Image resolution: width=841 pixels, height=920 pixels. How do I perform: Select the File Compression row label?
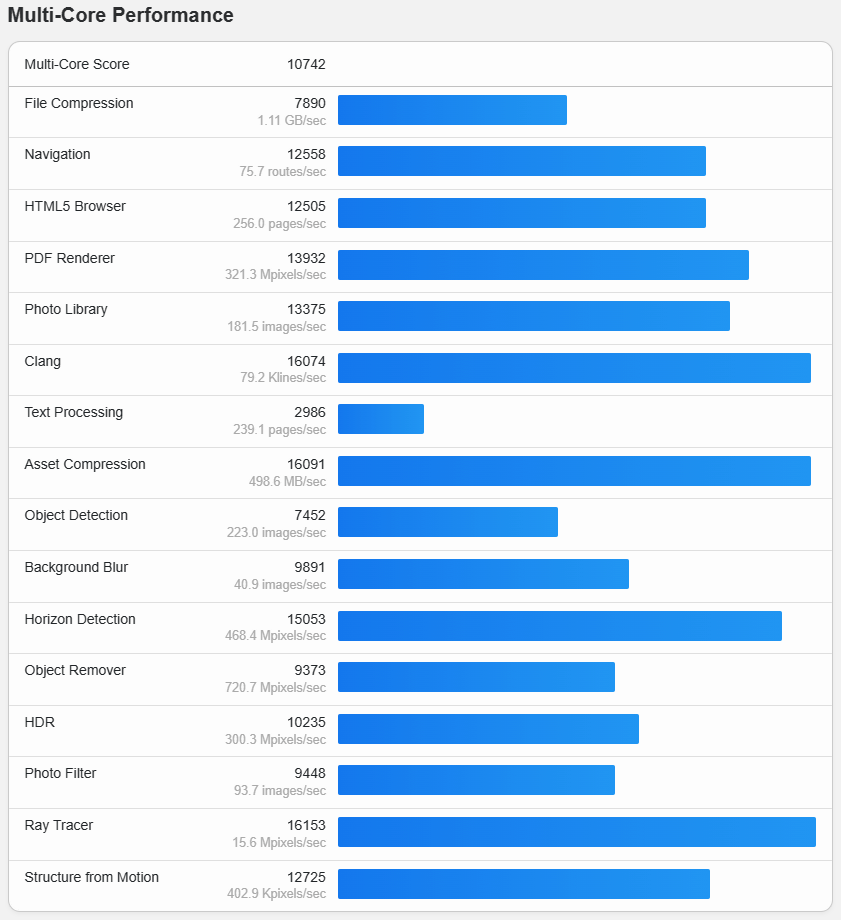click(79, 103)
